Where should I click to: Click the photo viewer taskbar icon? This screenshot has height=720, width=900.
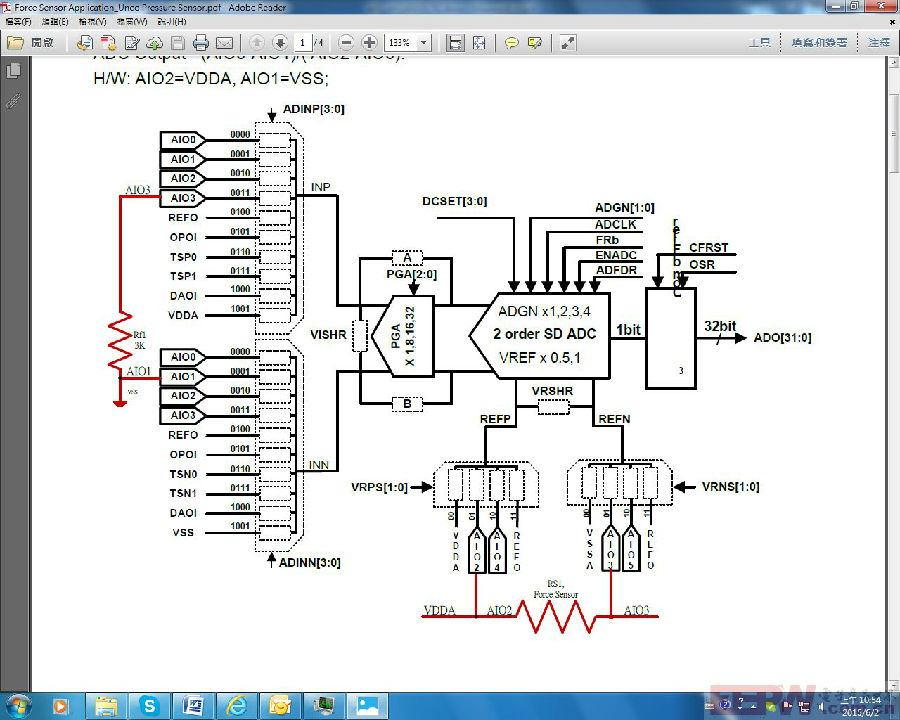click(367, 706)
